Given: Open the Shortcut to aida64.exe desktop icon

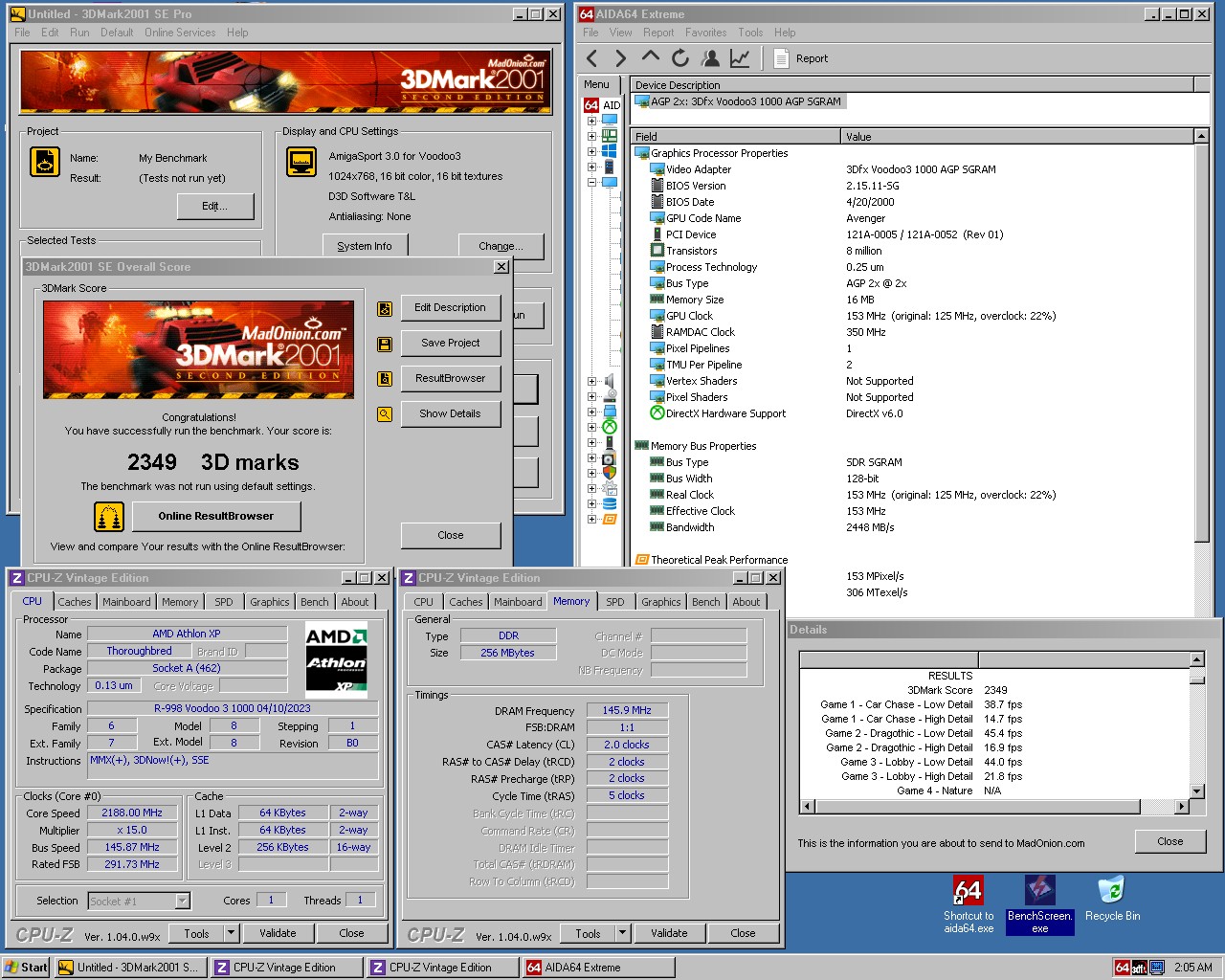Looking at the screenshot, I should coord(969,904).
